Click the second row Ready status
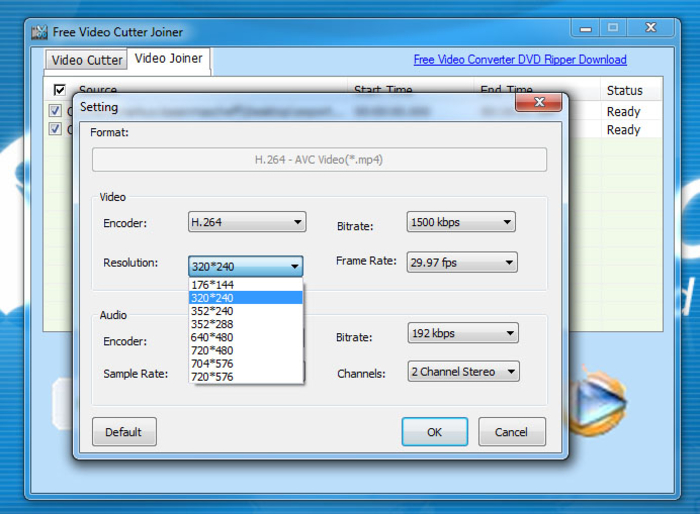 (x=623, y=130)
